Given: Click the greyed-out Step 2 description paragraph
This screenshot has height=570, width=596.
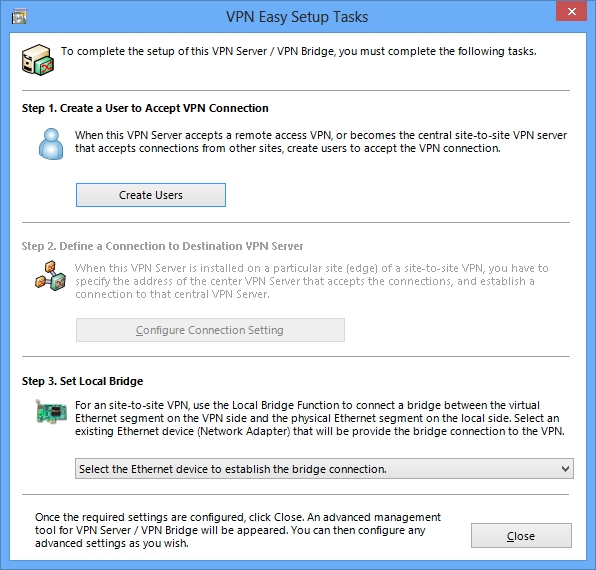Looking at the screenshot, I should click(x=312, y=281).
